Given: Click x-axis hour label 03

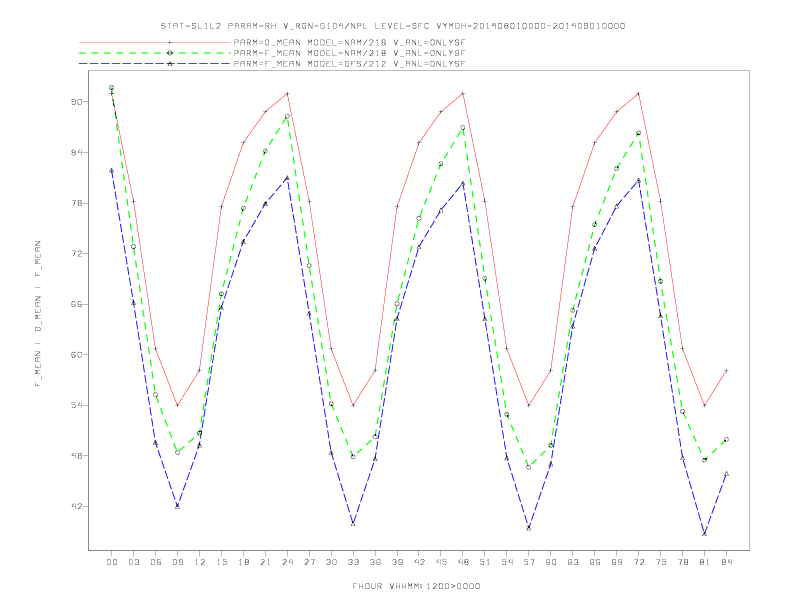Looking at the screenshot, I should point(134,562).
